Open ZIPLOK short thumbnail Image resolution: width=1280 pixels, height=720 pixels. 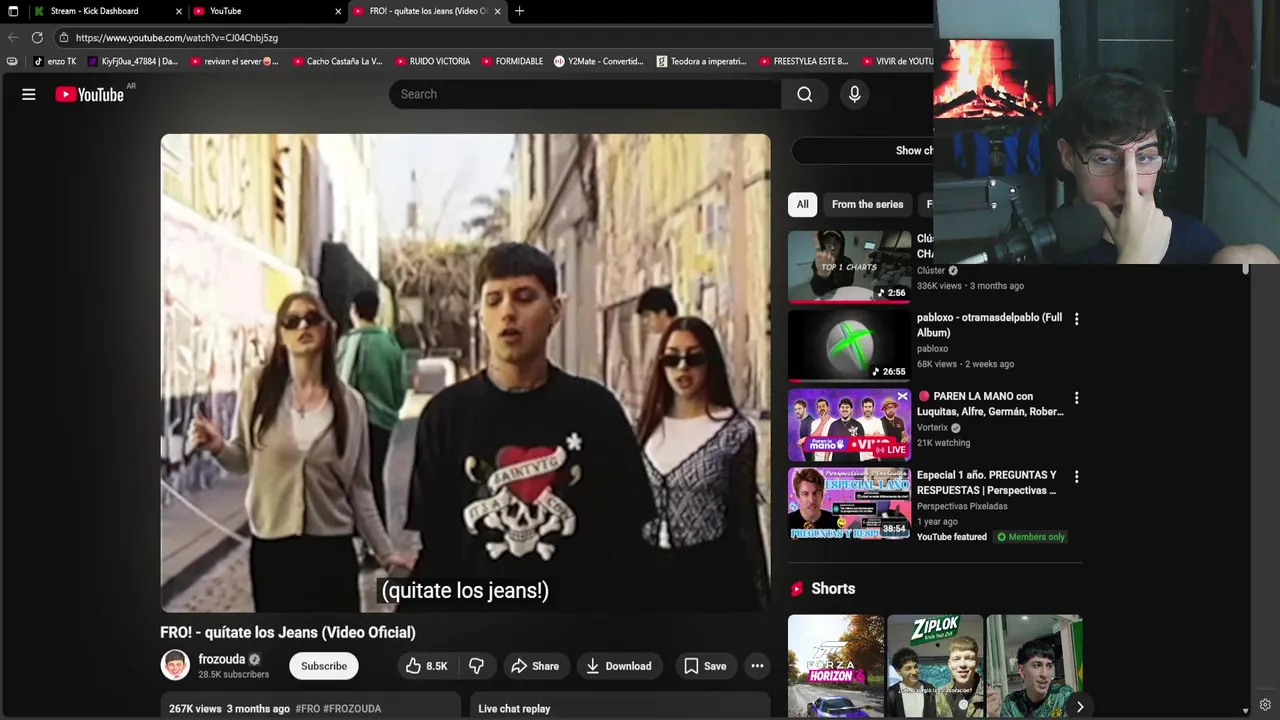pyautogui.click(x=935, y=666)
